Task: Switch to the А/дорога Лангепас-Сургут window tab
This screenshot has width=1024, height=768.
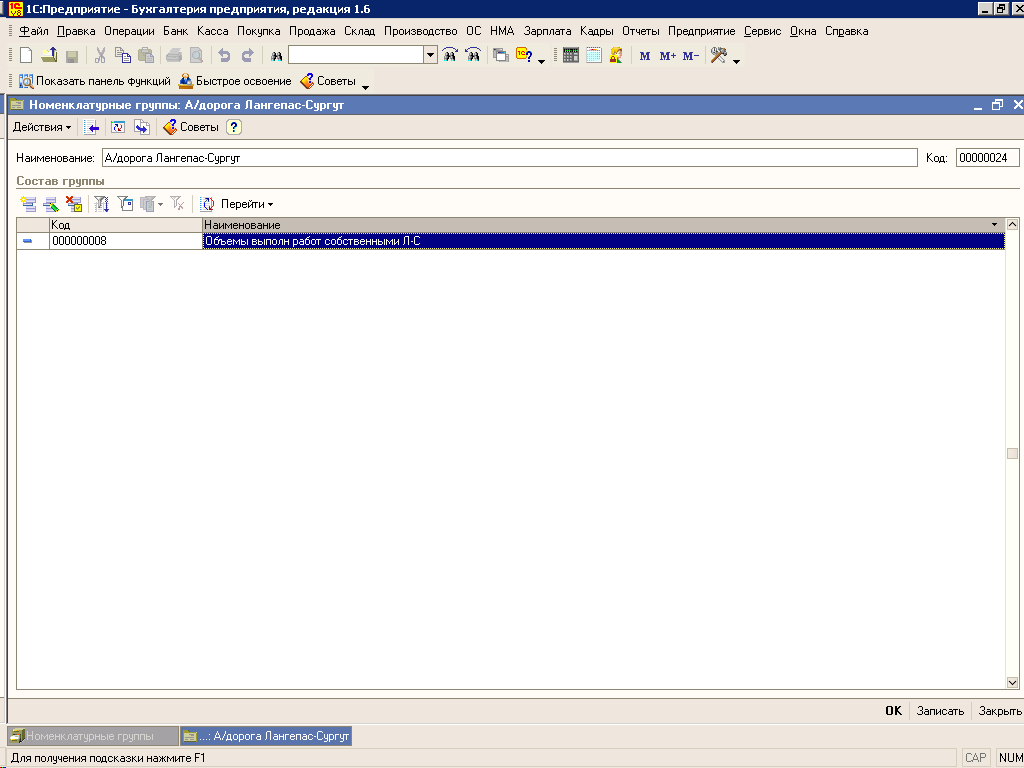Action: 266,736
